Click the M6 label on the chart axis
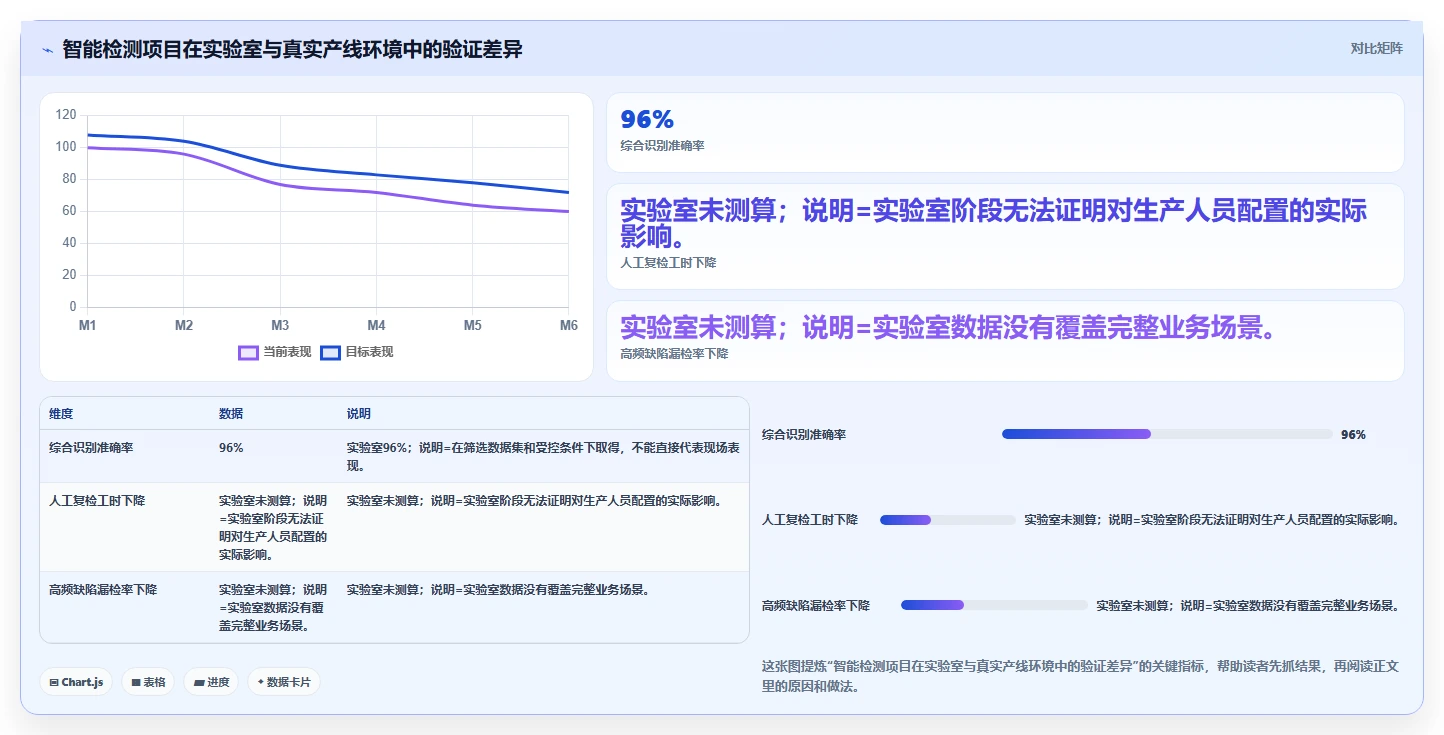 568,325
